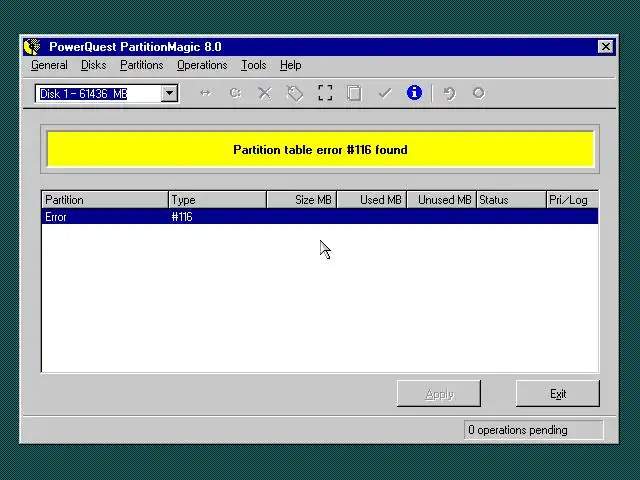Click the Check partition checkmark icon
640x480 pixels.
coord(384,93)
